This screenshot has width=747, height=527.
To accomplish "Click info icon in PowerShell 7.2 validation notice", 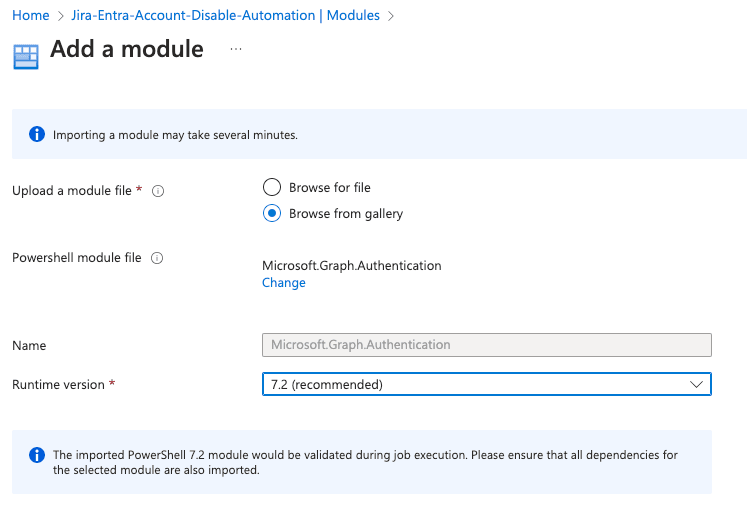I will tap(37, 455).
